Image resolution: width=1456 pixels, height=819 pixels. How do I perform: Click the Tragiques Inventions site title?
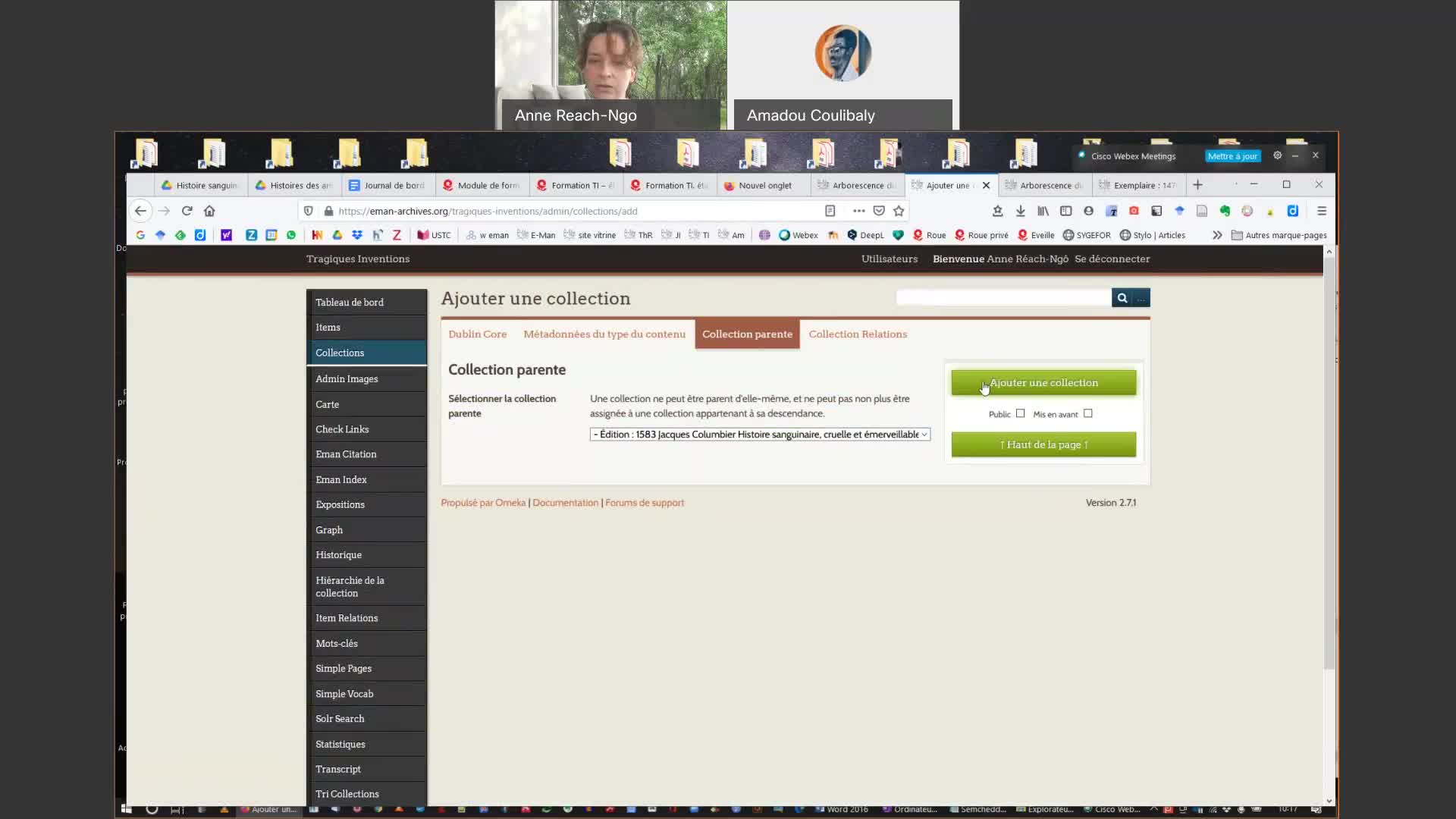(x=358, y=259)
